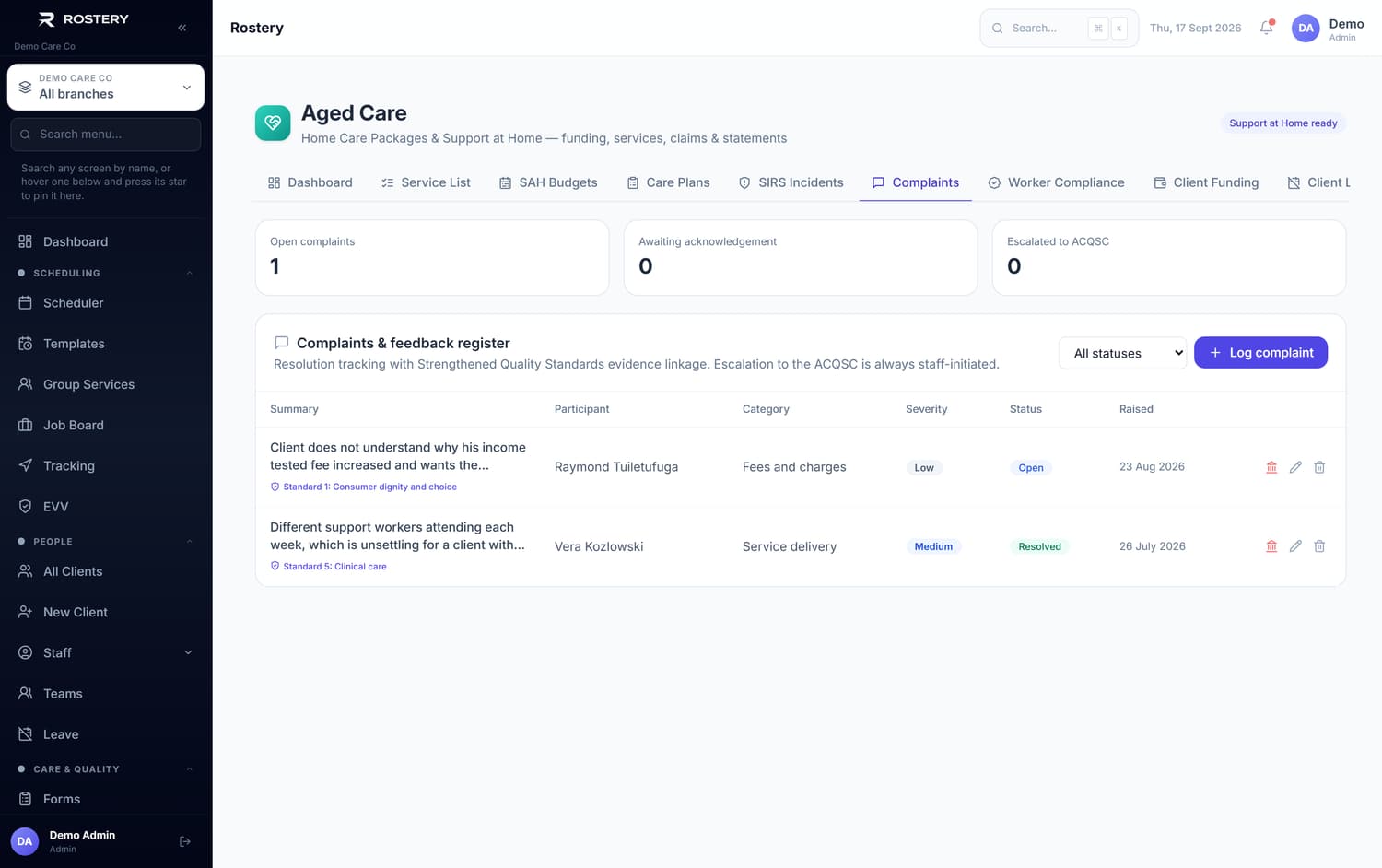Log out using the sidebar bottom icon
Viewport: 1382px width, 868px height.
click(185, 841)
